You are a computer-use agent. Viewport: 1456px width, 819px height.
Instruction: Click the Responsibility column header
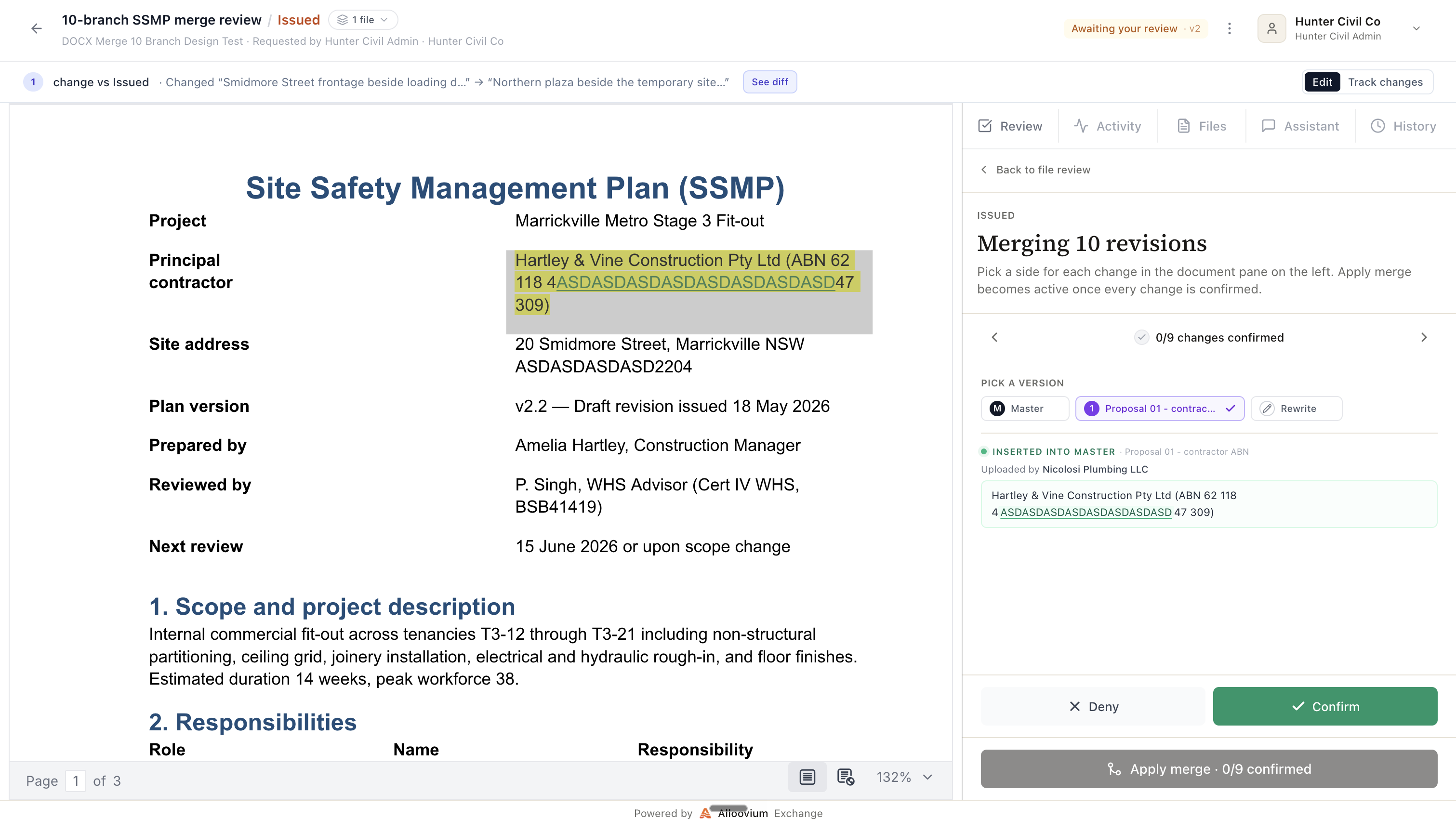pyautogui.click(x=695, y=750)
